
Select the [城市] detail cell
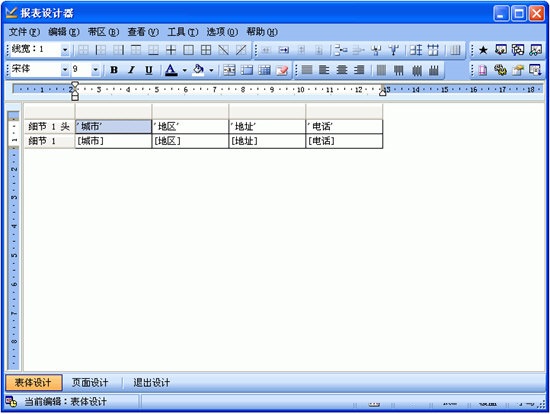tap(113, 141)
